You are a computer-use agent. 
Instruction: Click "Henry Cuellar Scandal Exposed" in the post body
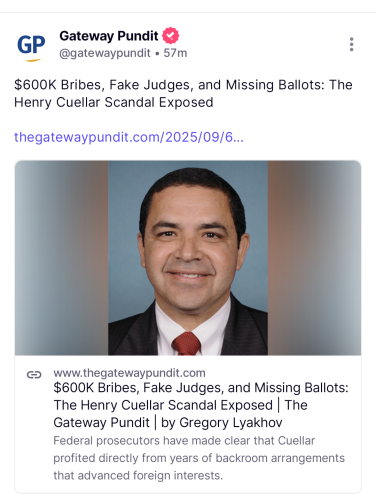coord(114,102)
